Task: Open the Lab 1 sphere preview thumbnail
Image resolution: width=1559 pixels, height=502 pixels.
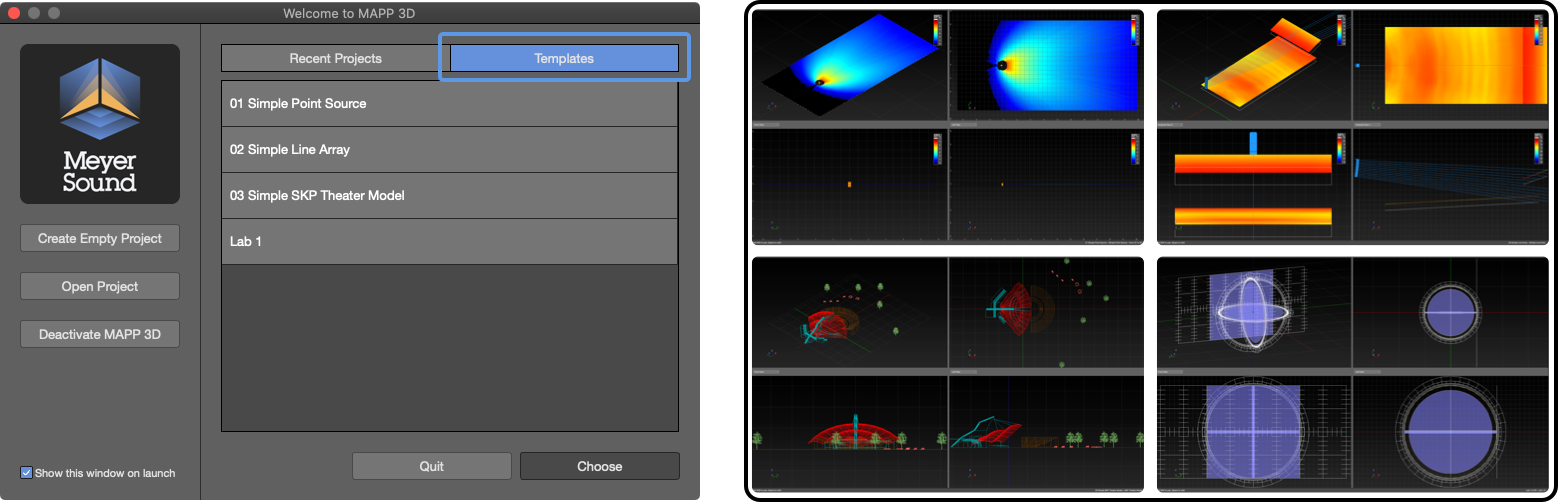Action: (x=1352, y=374)
